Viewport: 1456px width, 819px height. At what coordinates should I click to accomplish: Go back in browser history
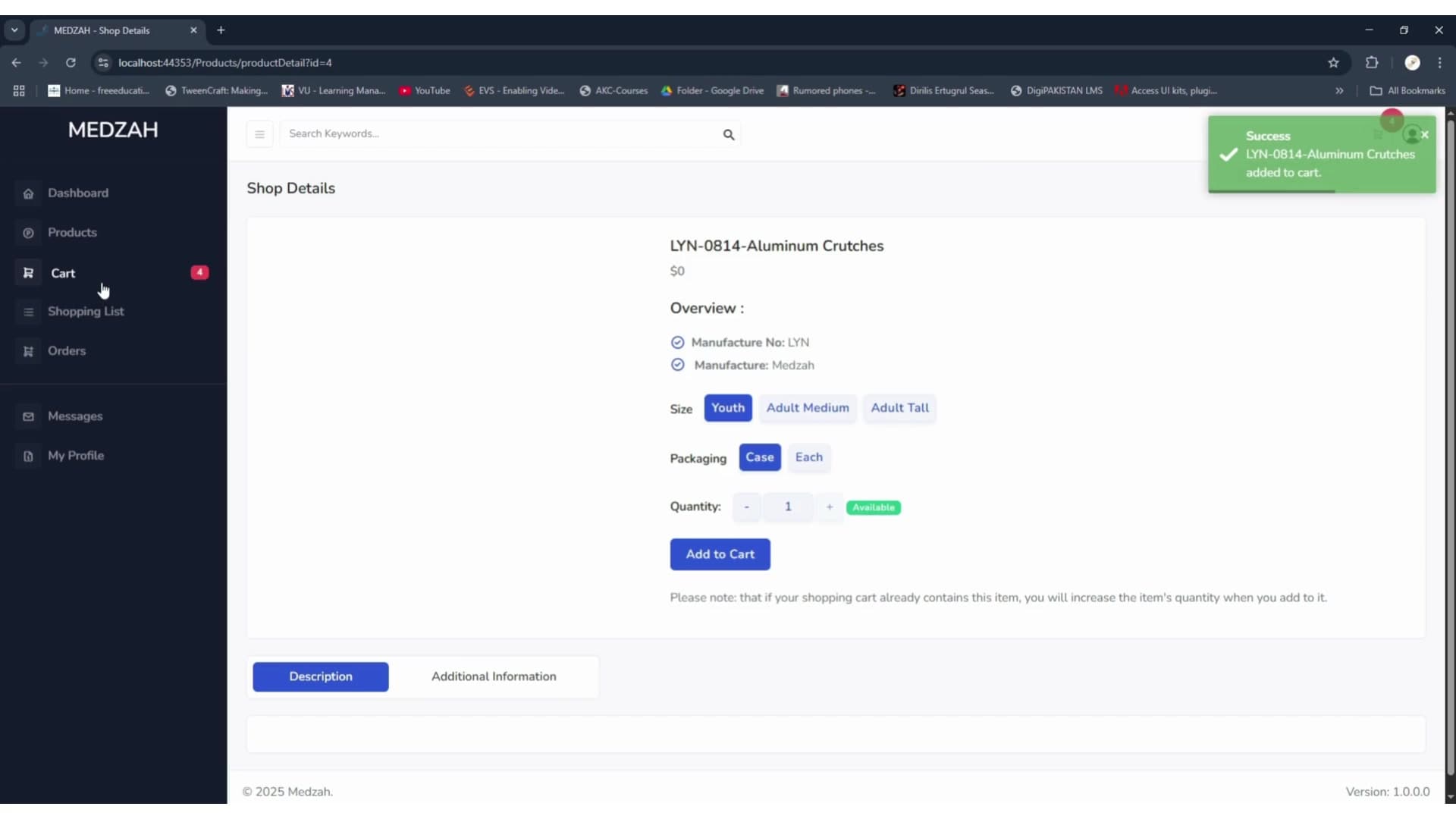click(16, 63)
